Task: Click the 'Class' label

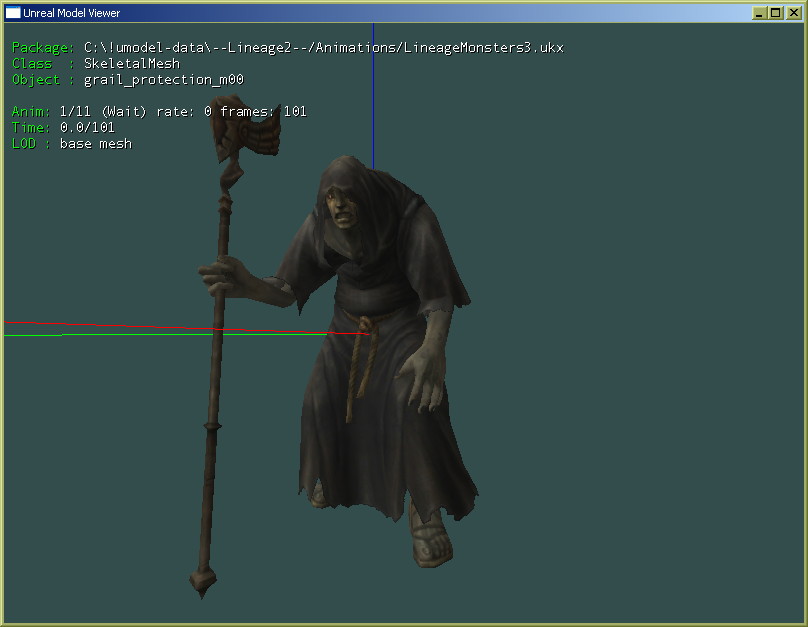Action: 32,63
